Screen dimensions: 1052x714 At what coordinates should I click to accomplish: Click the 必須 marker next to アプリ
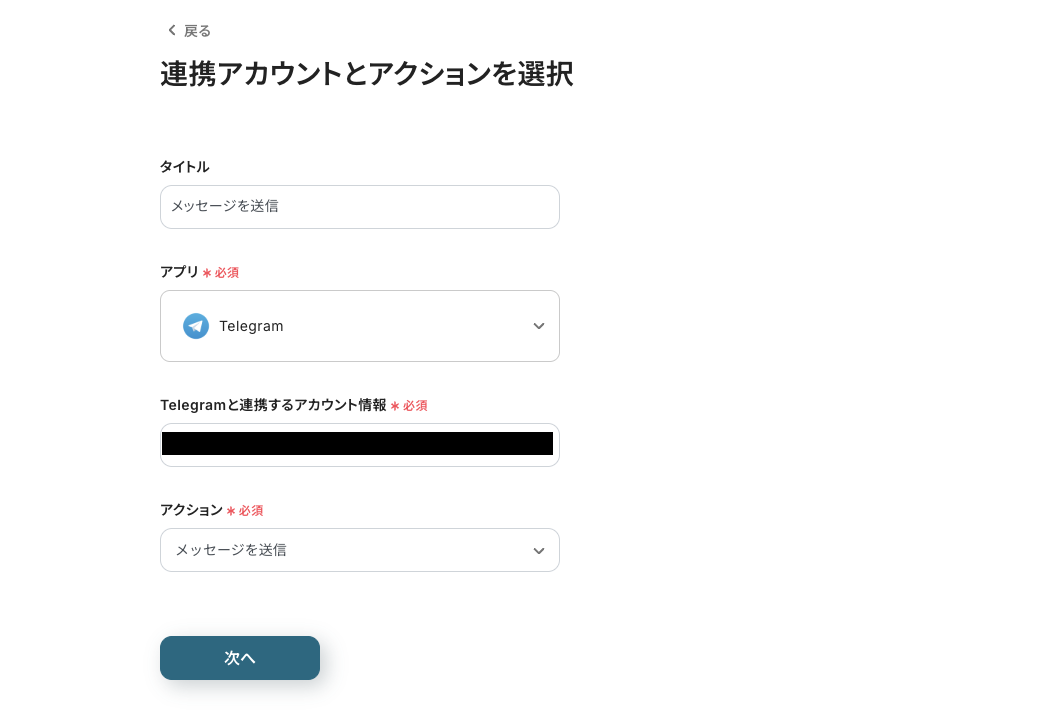(227, 273)
